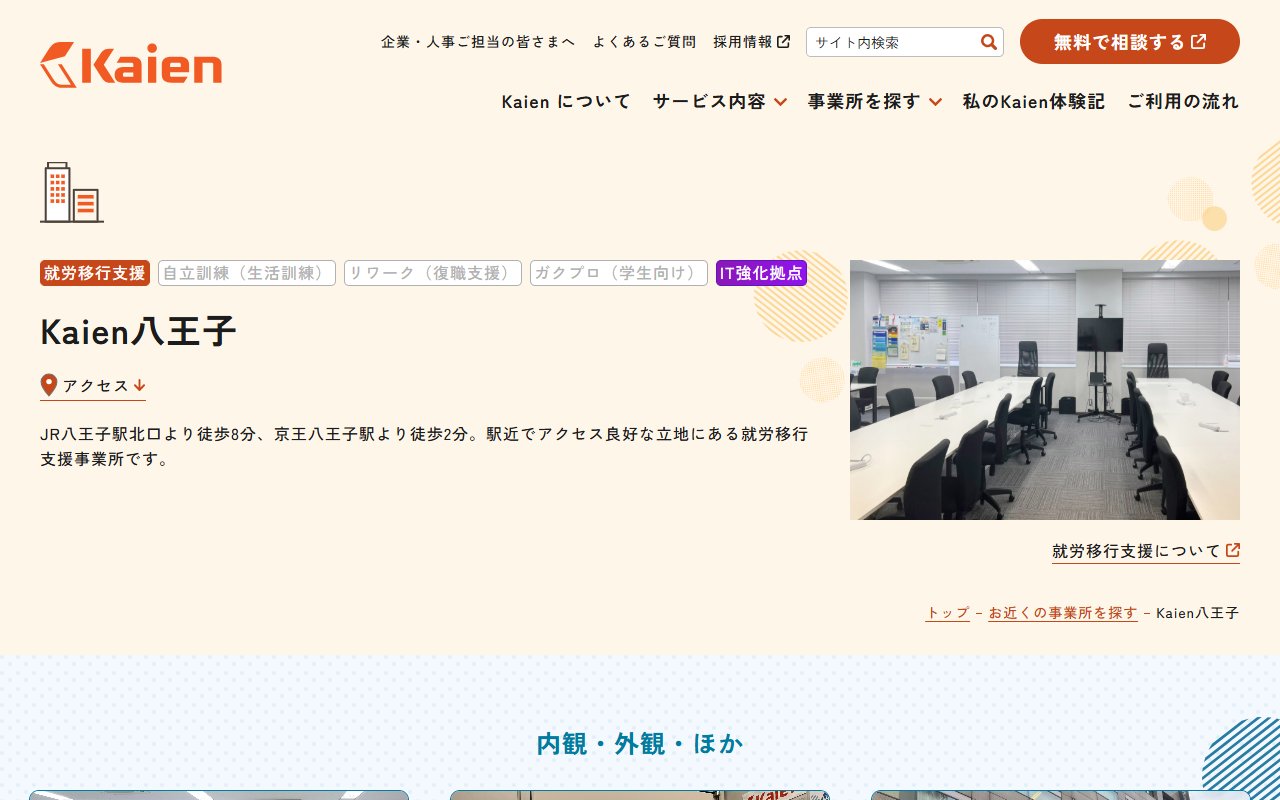Click the search magnifier icon

(989, 42)
